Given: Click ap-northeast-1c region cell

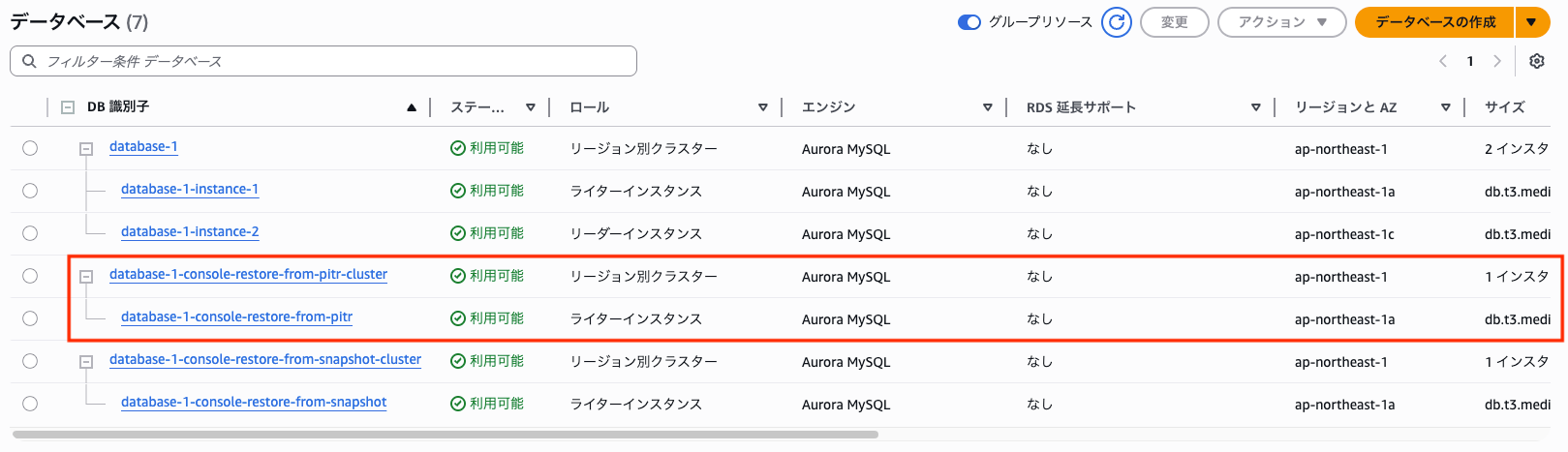Looking at the screenshot, I should pyautogui.click(x=1344, y=234).
